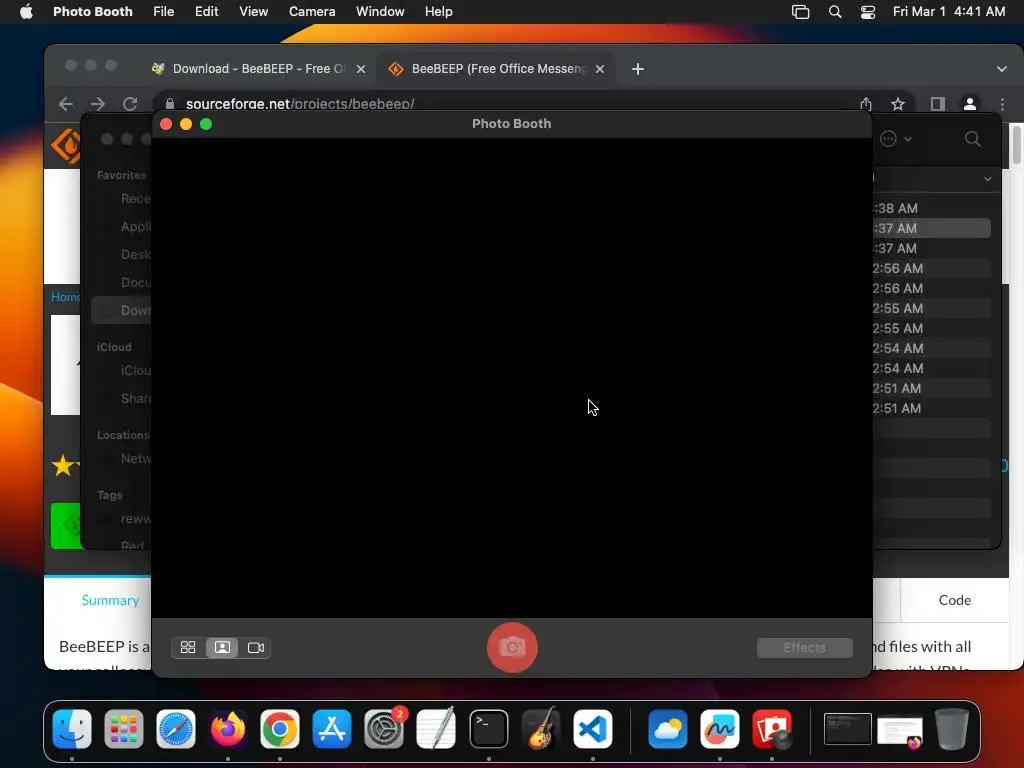Open the File menu
The image size is (1024, 768).
pyautogui.click(x=163, y=12)
